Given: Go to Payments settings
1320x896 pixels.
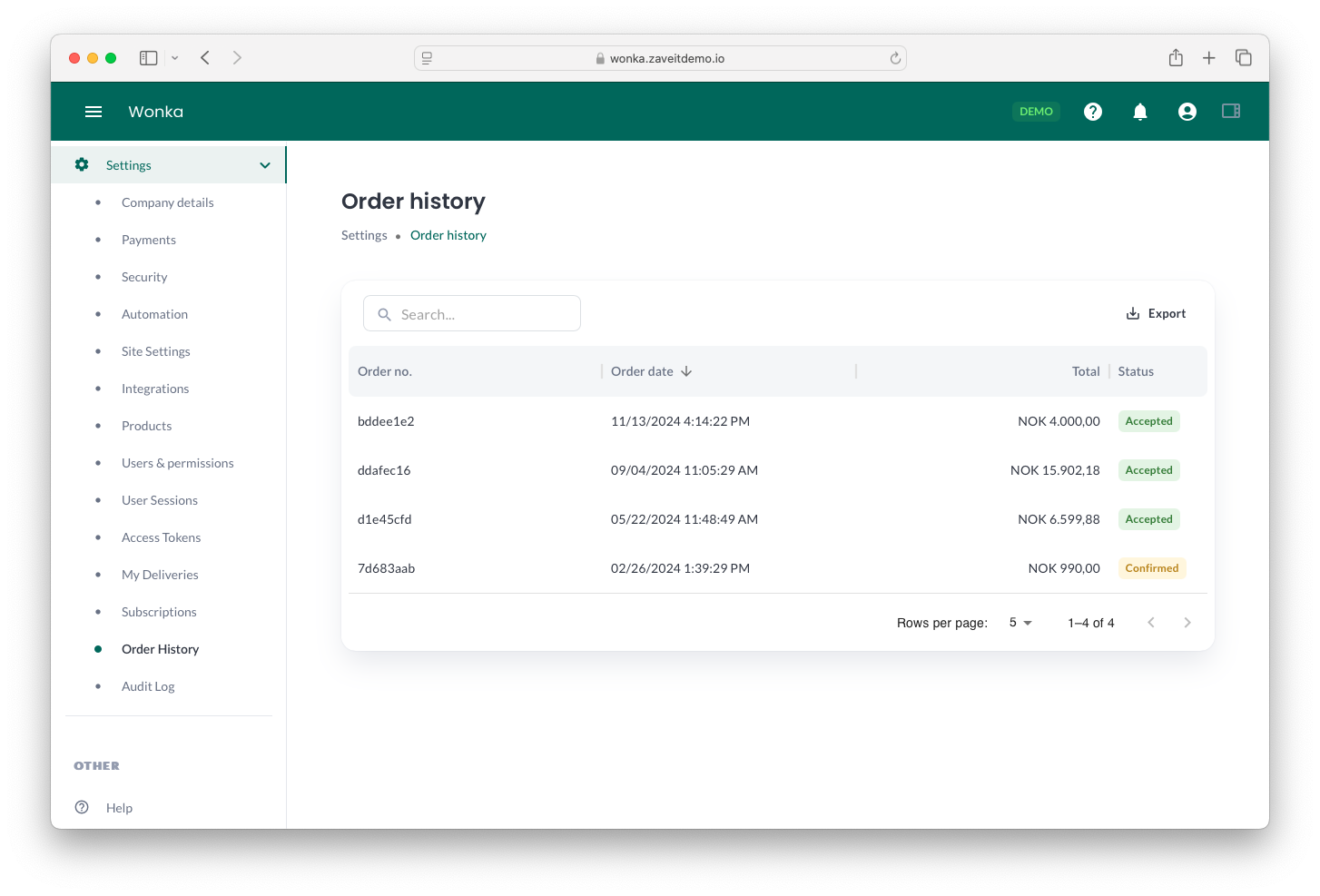Looking at the screenshot, I should (x=149, y=240).
